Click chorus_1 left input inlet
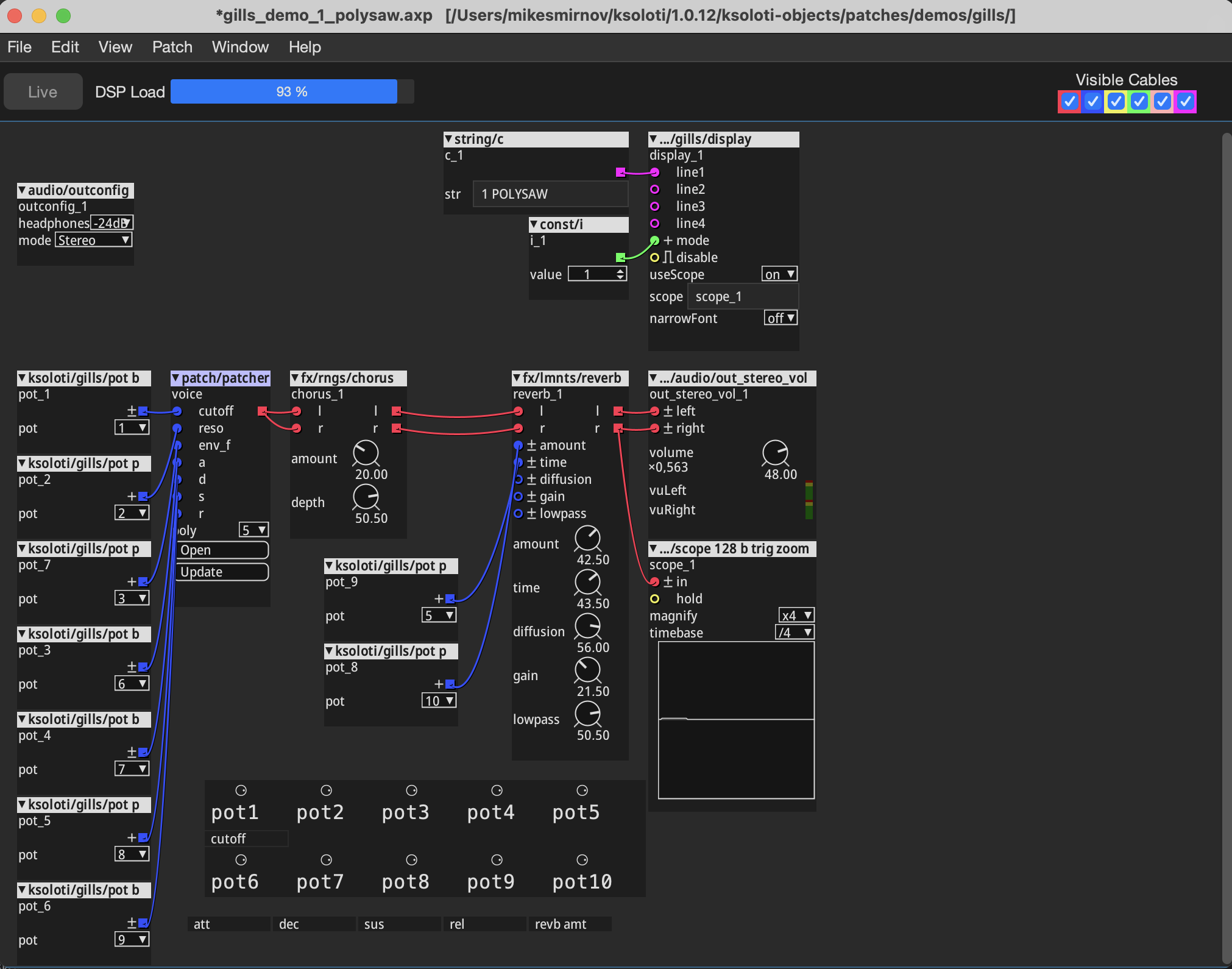Screen dimensions: 1232x969 coord(296,411)
